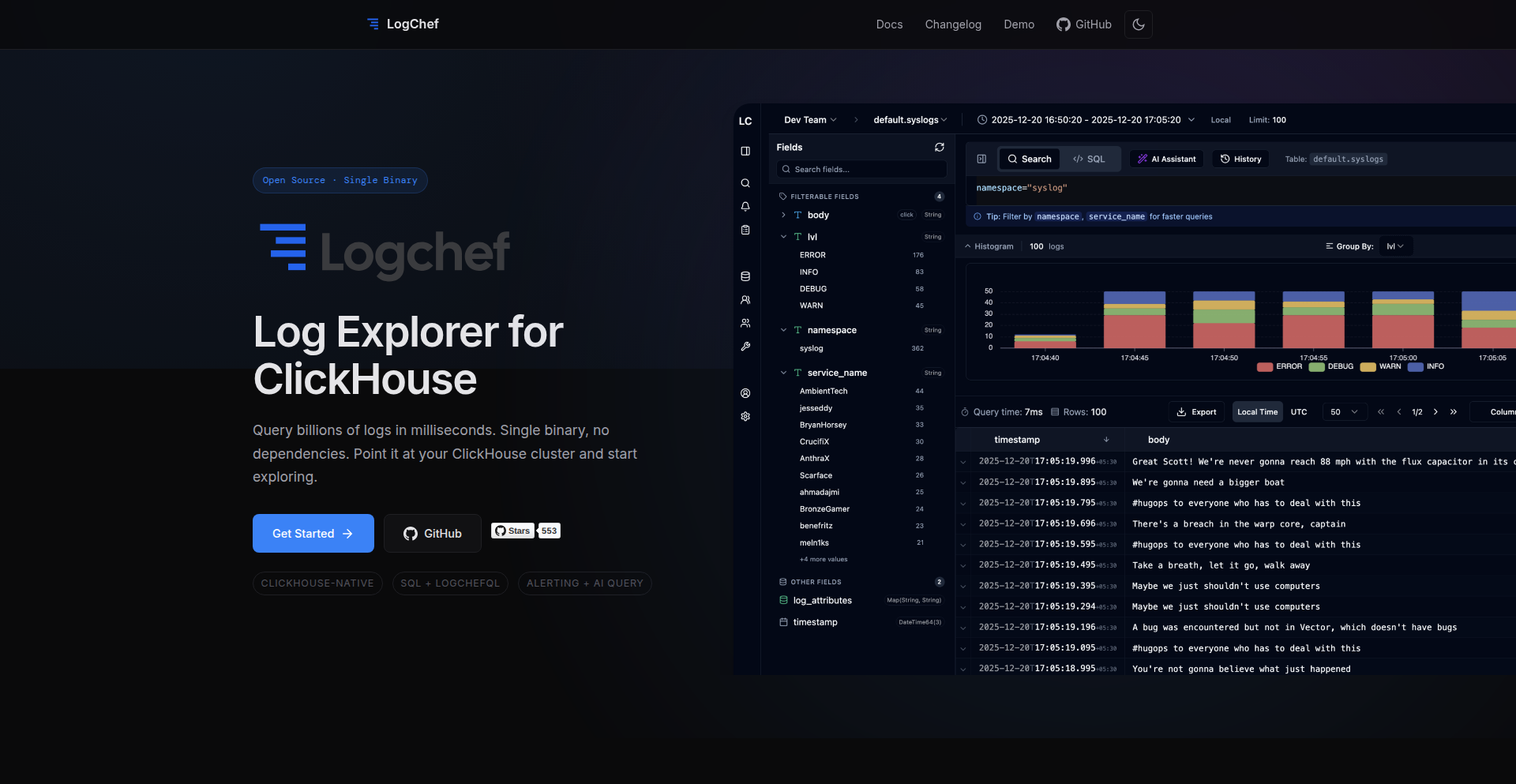Image resolution: width=1516 pixels, height=784 pixels.
Task: Click the Search fields input box
Action: (x=861, y=169)
